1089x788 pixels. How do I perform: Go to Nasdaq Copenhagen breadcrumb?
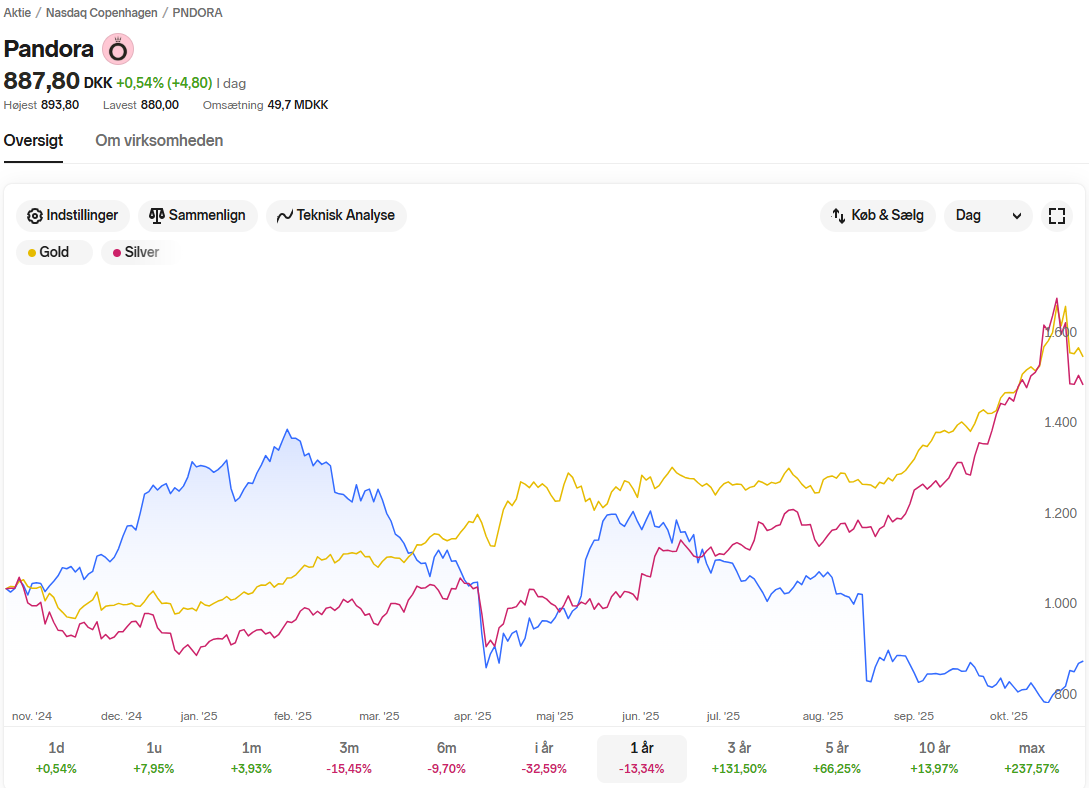tap(101, 12)
